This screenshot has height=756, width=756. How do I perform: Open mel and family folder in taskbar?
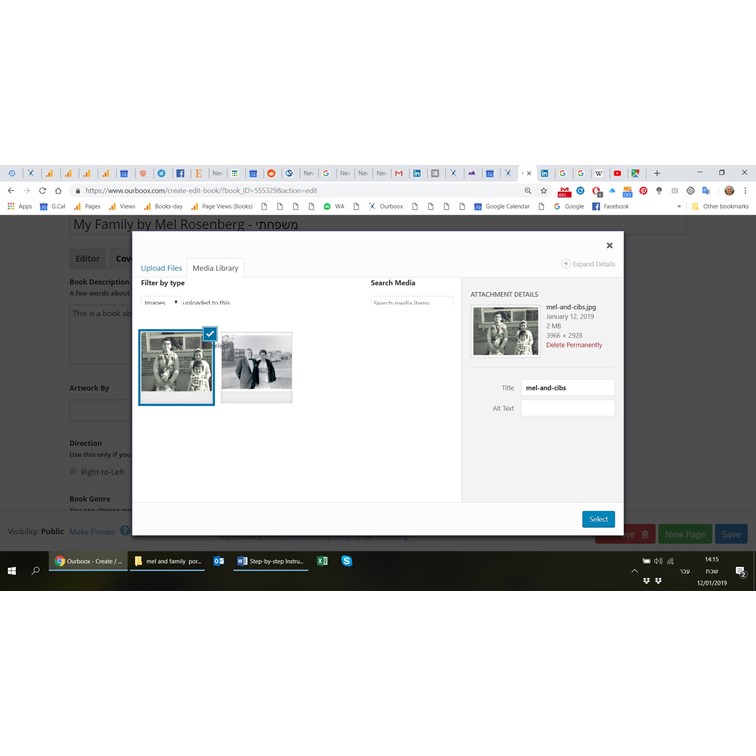click(x=167, y=561)
